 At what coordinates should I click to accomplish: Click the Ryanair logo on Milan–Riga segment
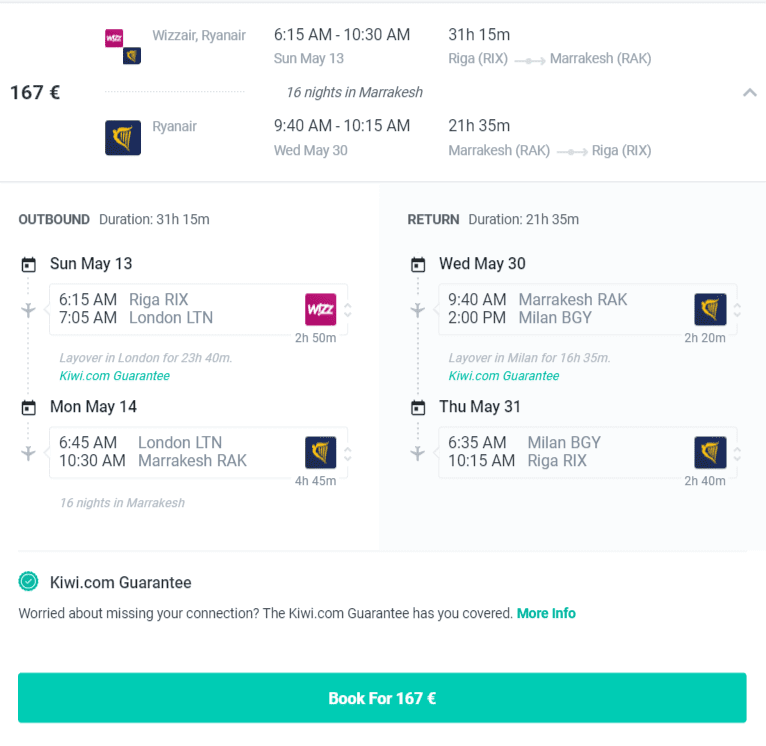[x=710, y=452]
